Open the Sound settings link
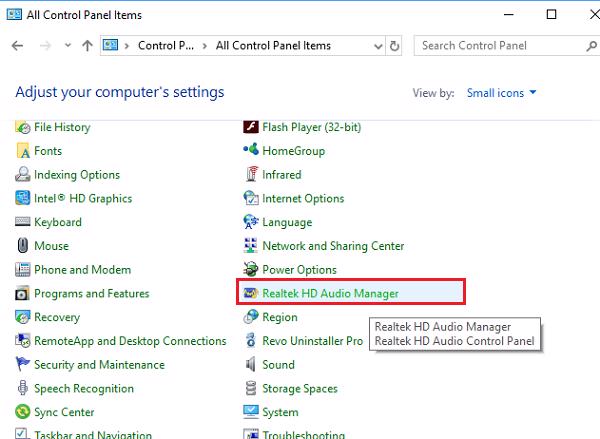The height and width of the screenshot is (439, 600). pyautogui.click(x=279, y=364)
